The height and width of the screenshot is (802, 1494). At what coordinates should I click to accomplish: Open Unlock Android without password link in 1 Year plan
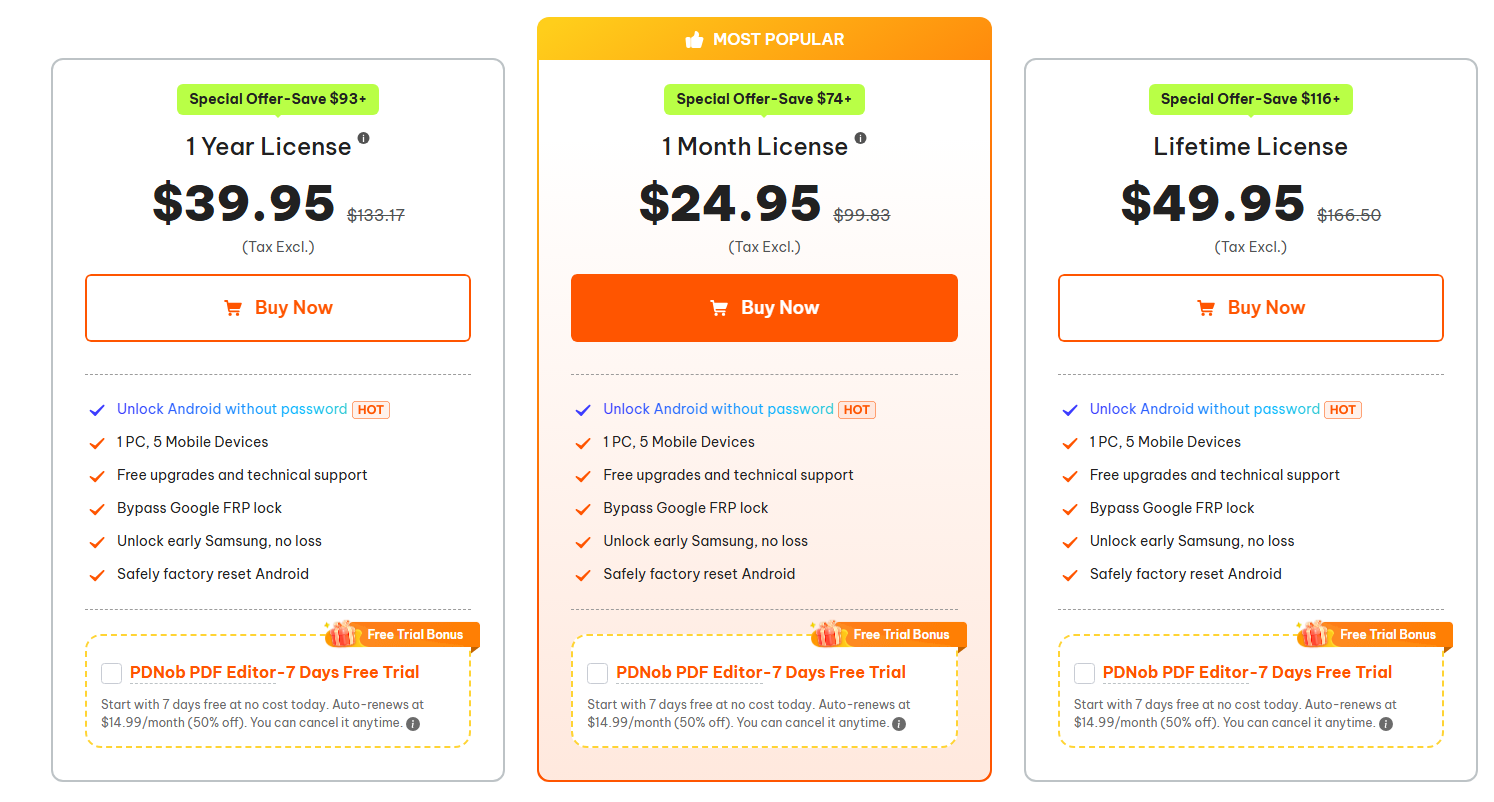tap(232, 409)
